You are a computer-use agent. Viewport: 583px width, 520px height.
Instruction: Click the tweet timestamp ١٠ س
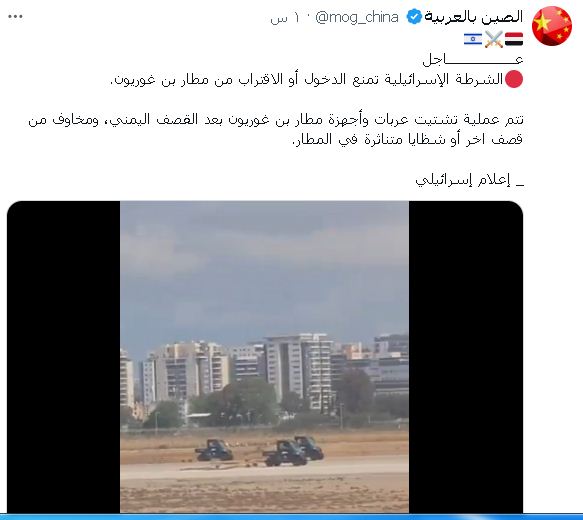point(284,18)
